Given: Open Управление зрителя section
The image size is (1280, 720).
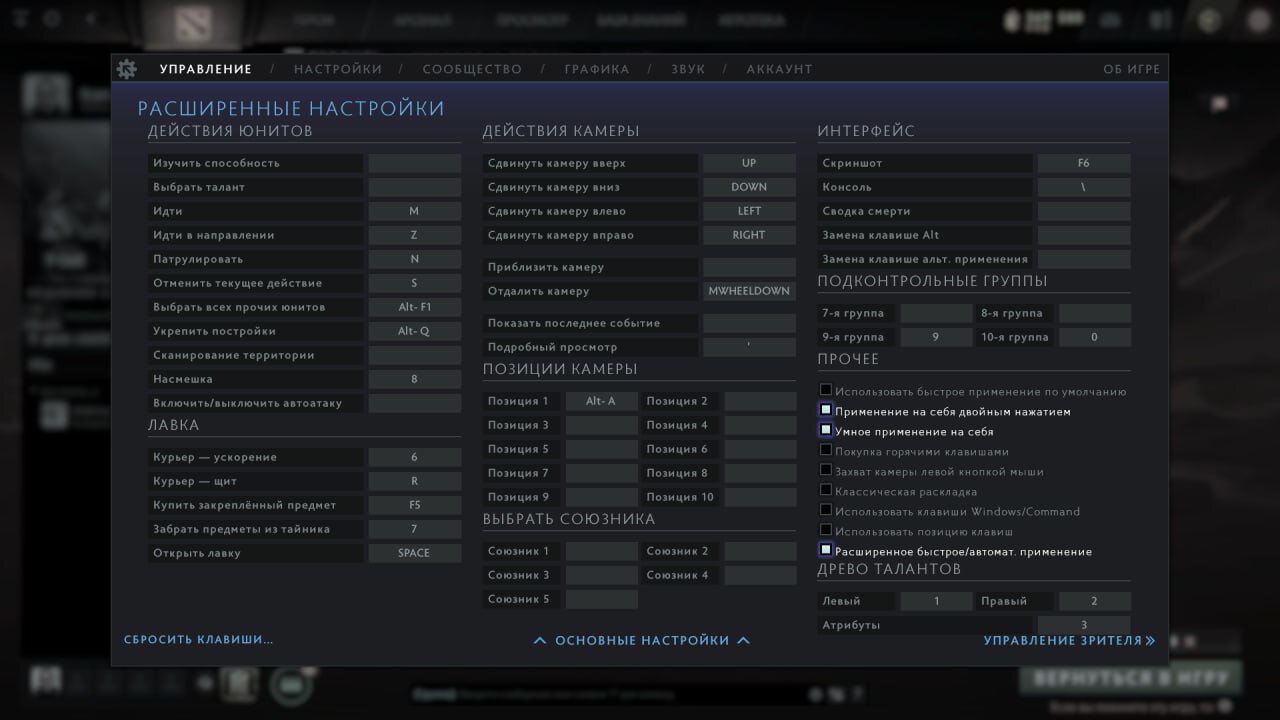Looking at the screenshot, I should 1062,640.
